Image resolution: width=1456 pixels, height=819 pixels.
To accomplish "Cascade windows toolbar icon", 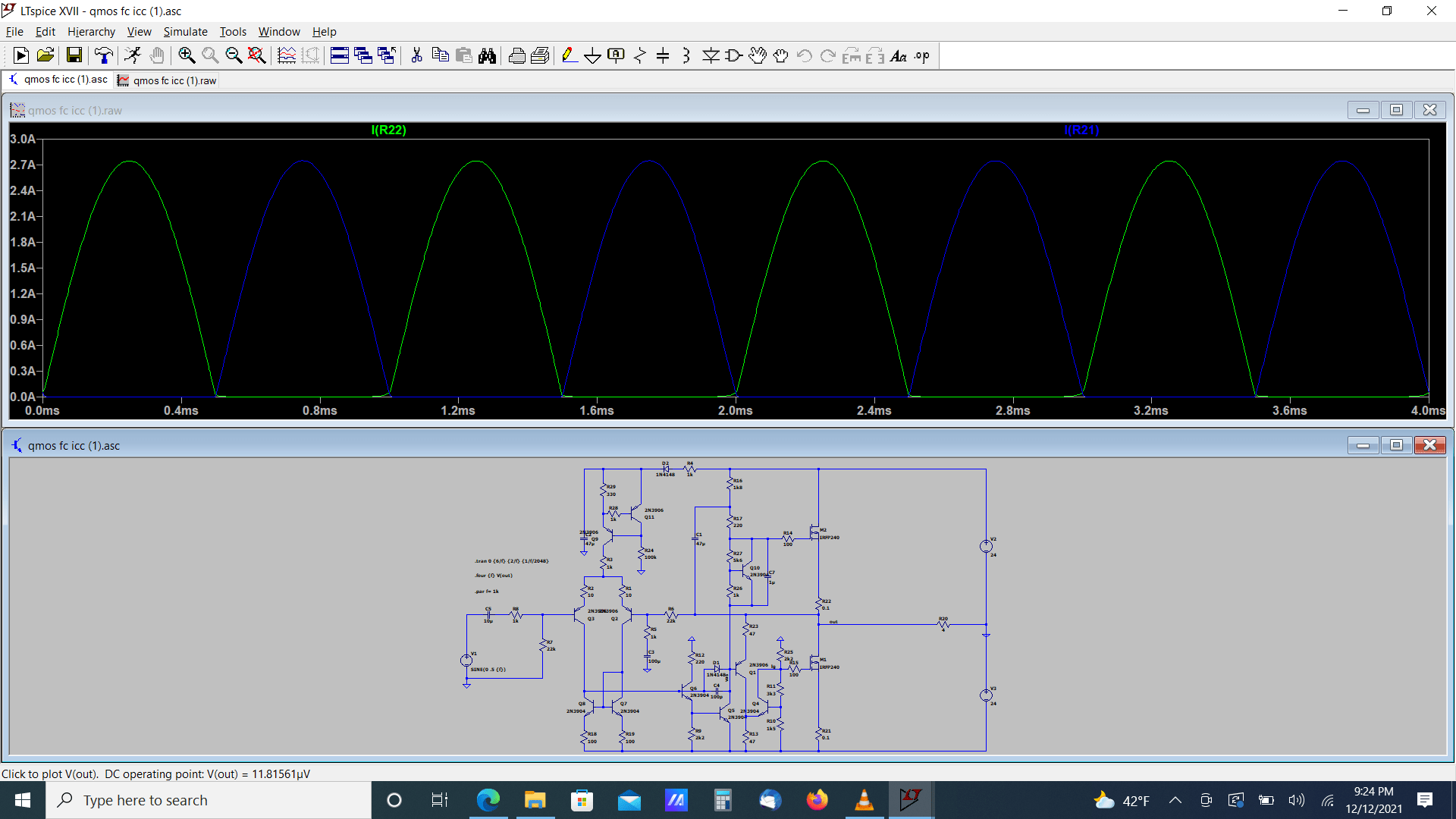I will coord(362,55).
